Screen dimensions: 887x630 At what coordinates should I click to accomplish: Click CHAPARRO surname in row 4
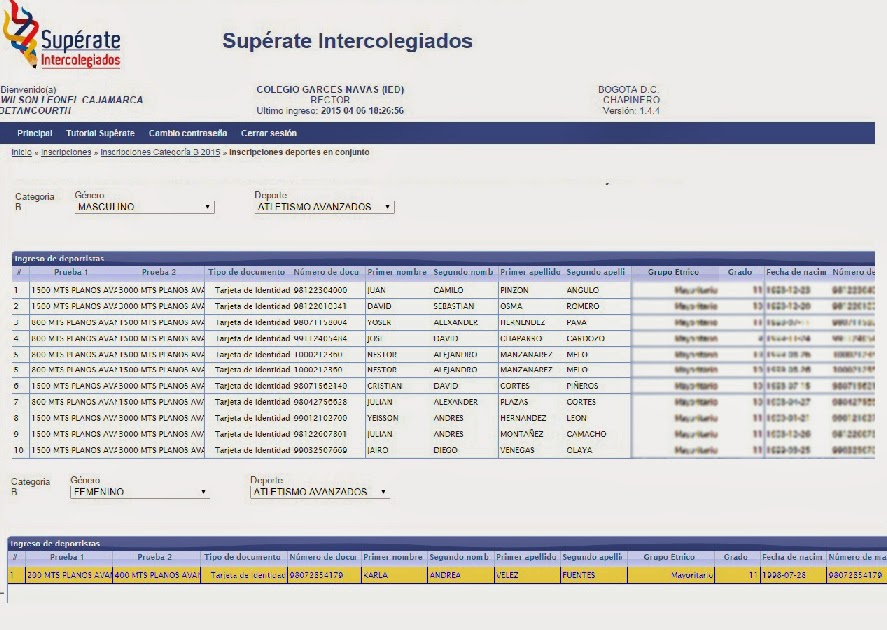(521, 338)
